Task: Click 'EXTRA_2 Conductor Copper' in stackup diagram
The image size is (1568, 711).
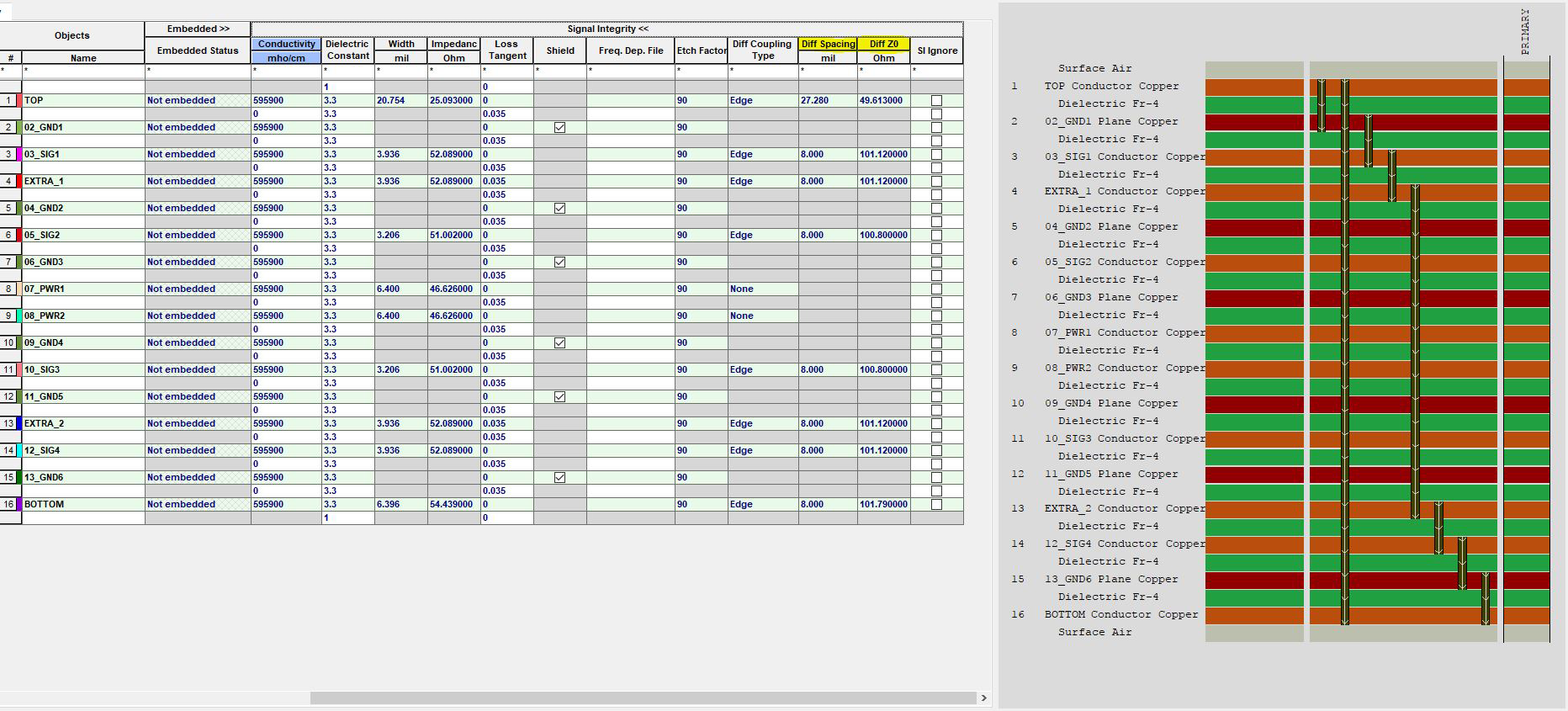Action: coord(1125,508)
